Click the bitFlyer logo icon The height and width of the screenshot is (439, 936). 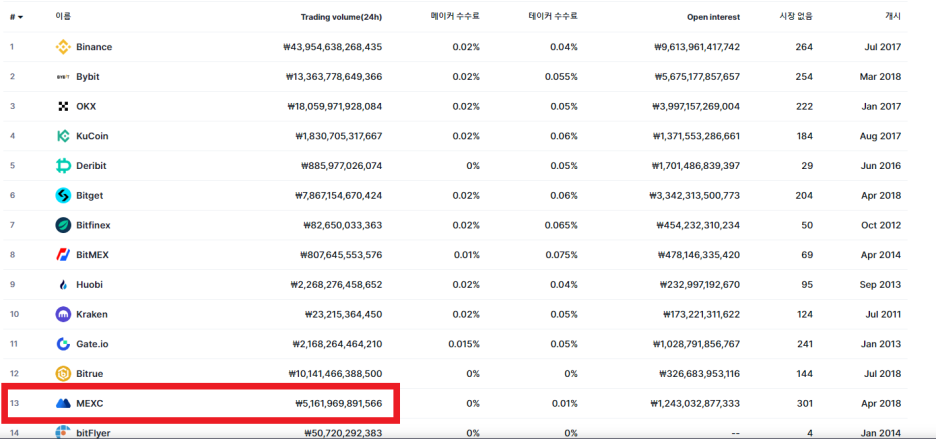[x=63, y=432]
